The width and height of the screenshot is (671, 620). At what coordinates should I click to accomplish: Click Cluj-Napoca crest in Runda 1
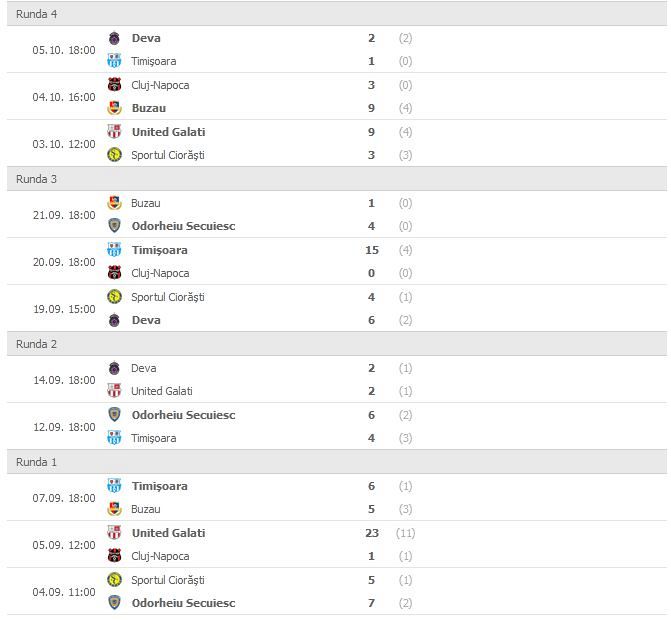coord(114,556)
